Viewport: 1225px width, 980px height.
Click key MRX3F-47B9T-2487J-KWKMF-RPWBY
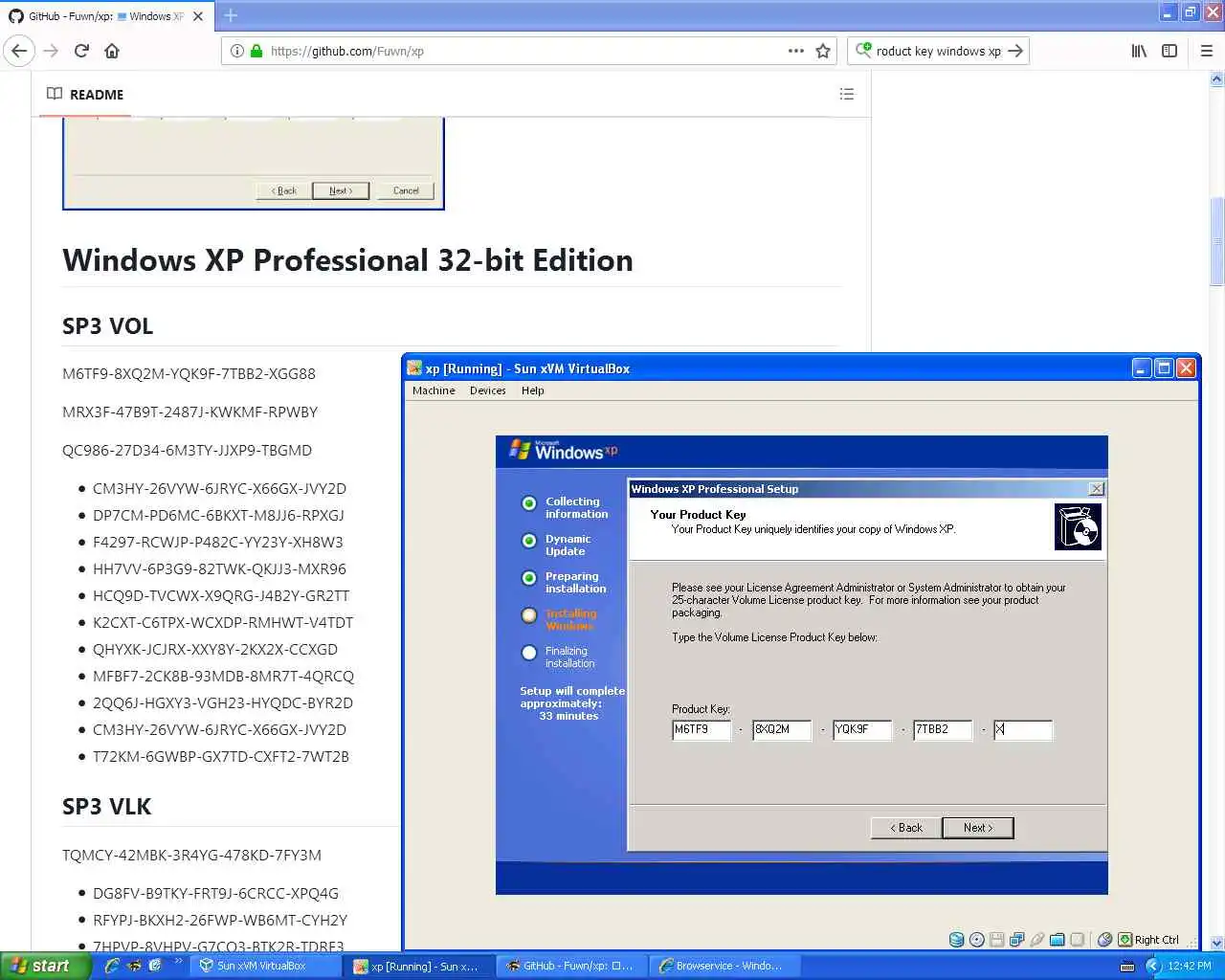189,412
